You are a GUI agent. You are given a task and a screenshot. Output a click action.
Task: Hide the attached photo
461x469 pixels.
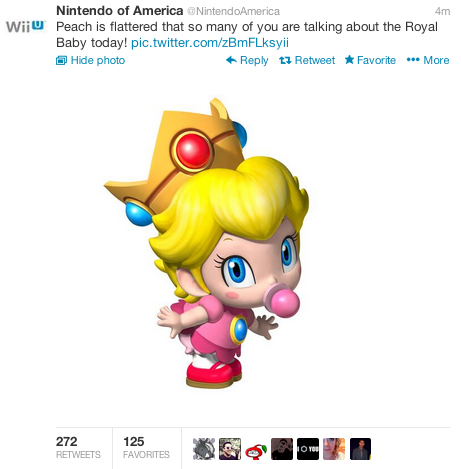click(x=91, y=60)
